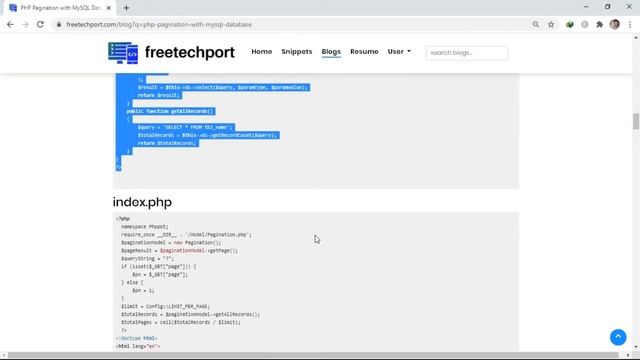Click the html lang="en" line
This screenshot has width=640, height=360.
[138, 346]
